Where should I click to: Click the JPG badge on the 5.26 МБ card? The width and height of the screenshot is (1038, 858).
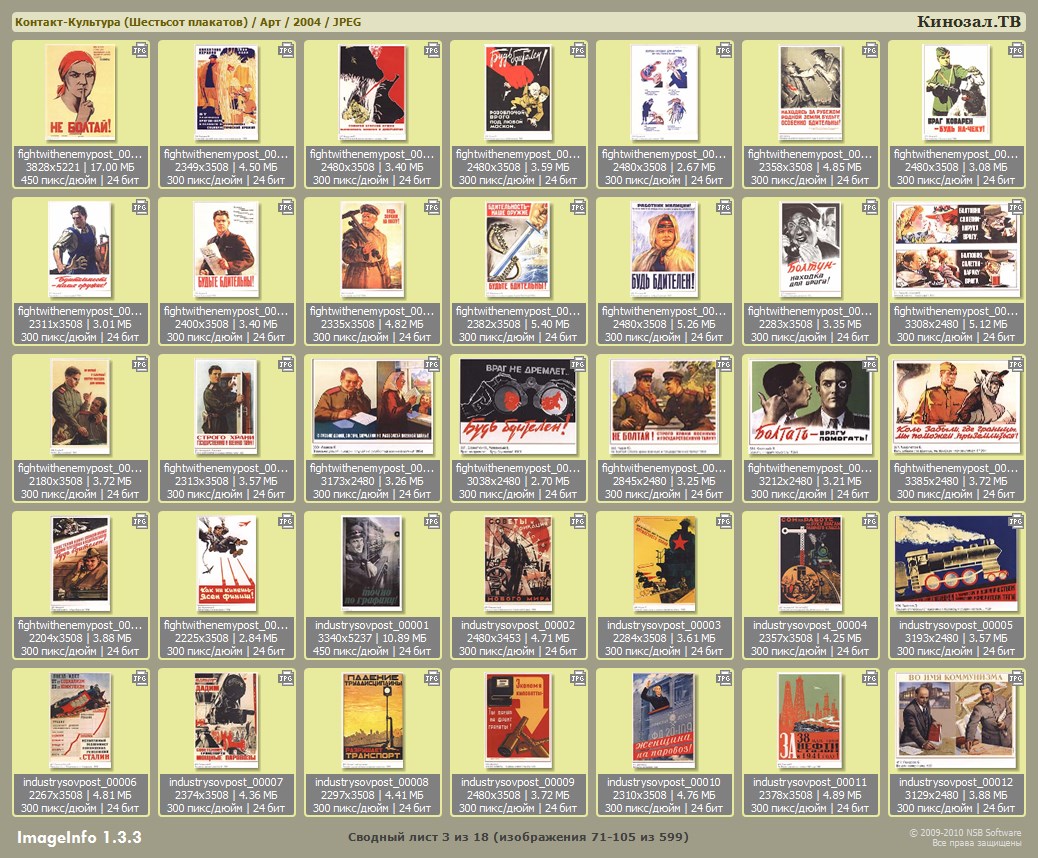pos(724,208)
